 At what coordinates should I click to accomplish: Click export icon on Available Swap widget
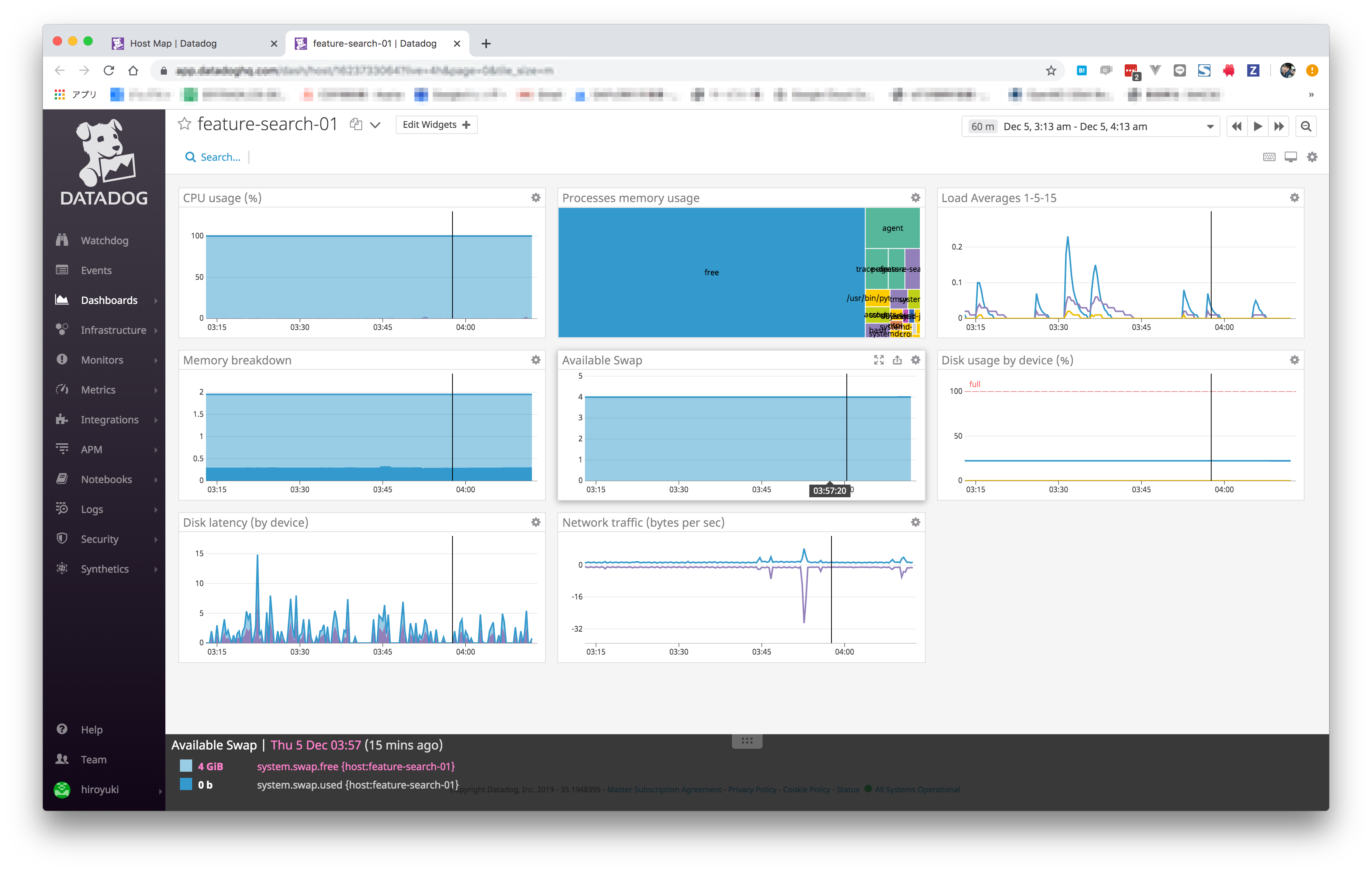coord(897,360)
